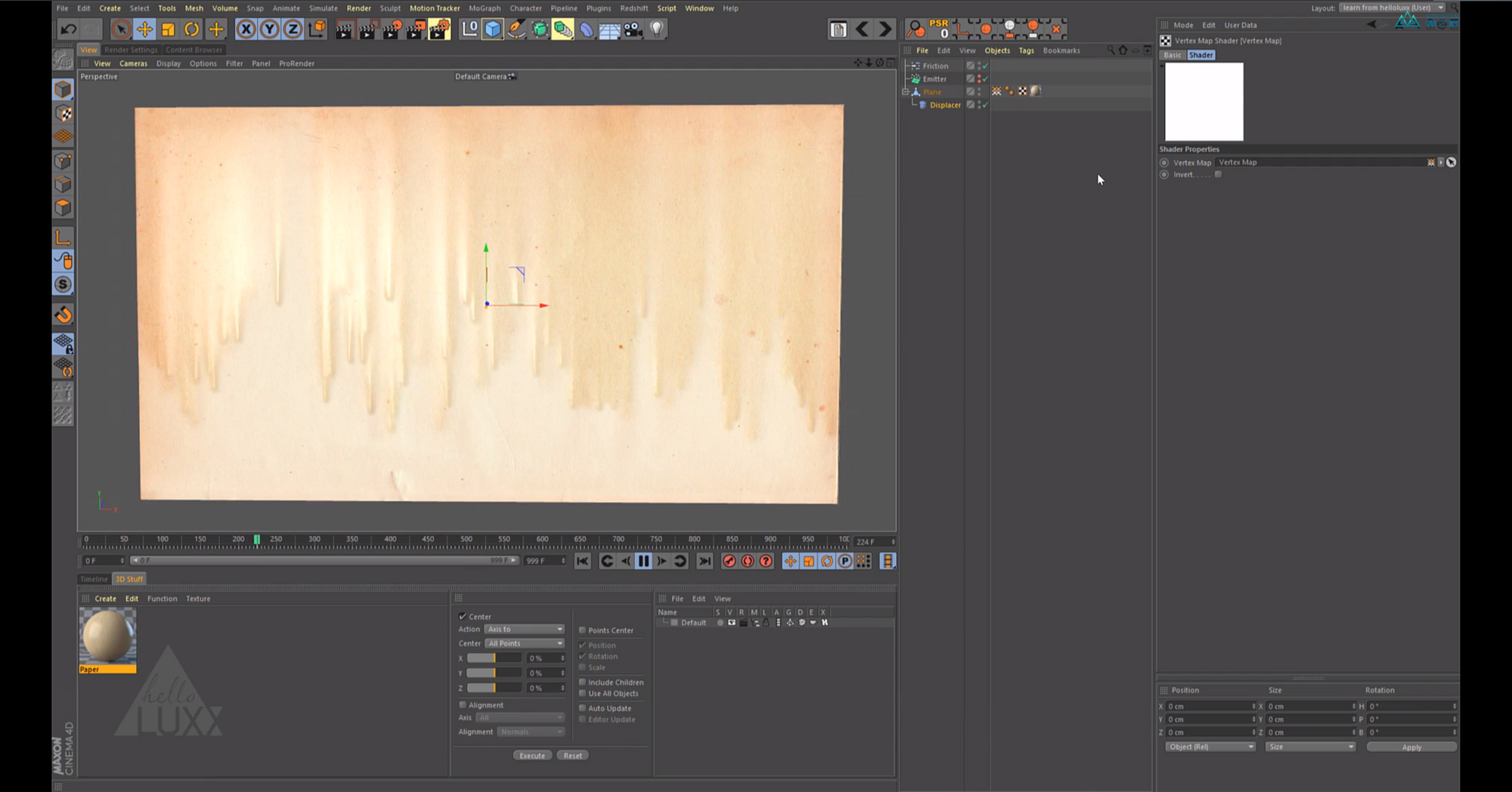
Task: Click Render View clapperboard icon
Action: 344,29
